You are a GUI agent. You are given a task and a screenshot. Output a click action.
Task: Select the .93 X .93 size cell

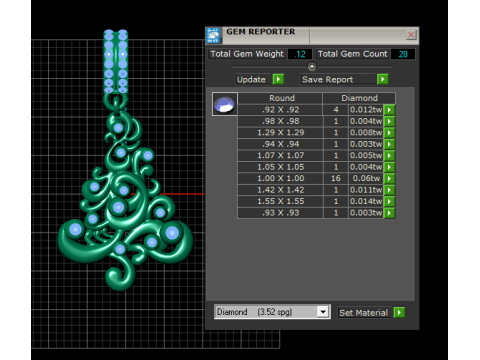(280, 213)
